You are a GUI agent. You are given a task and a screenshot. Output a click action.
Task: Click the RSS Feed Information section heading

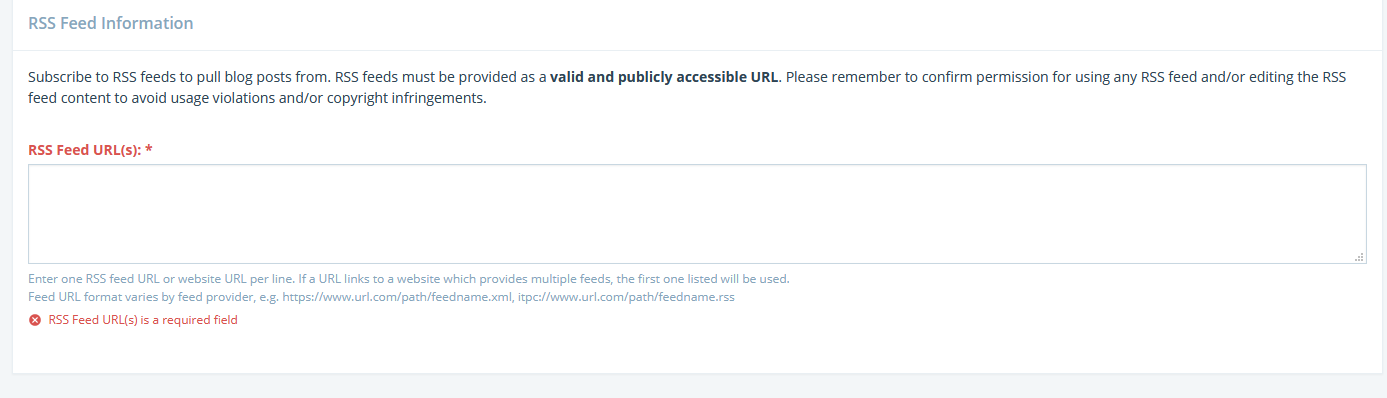click(x=111, y=23)
